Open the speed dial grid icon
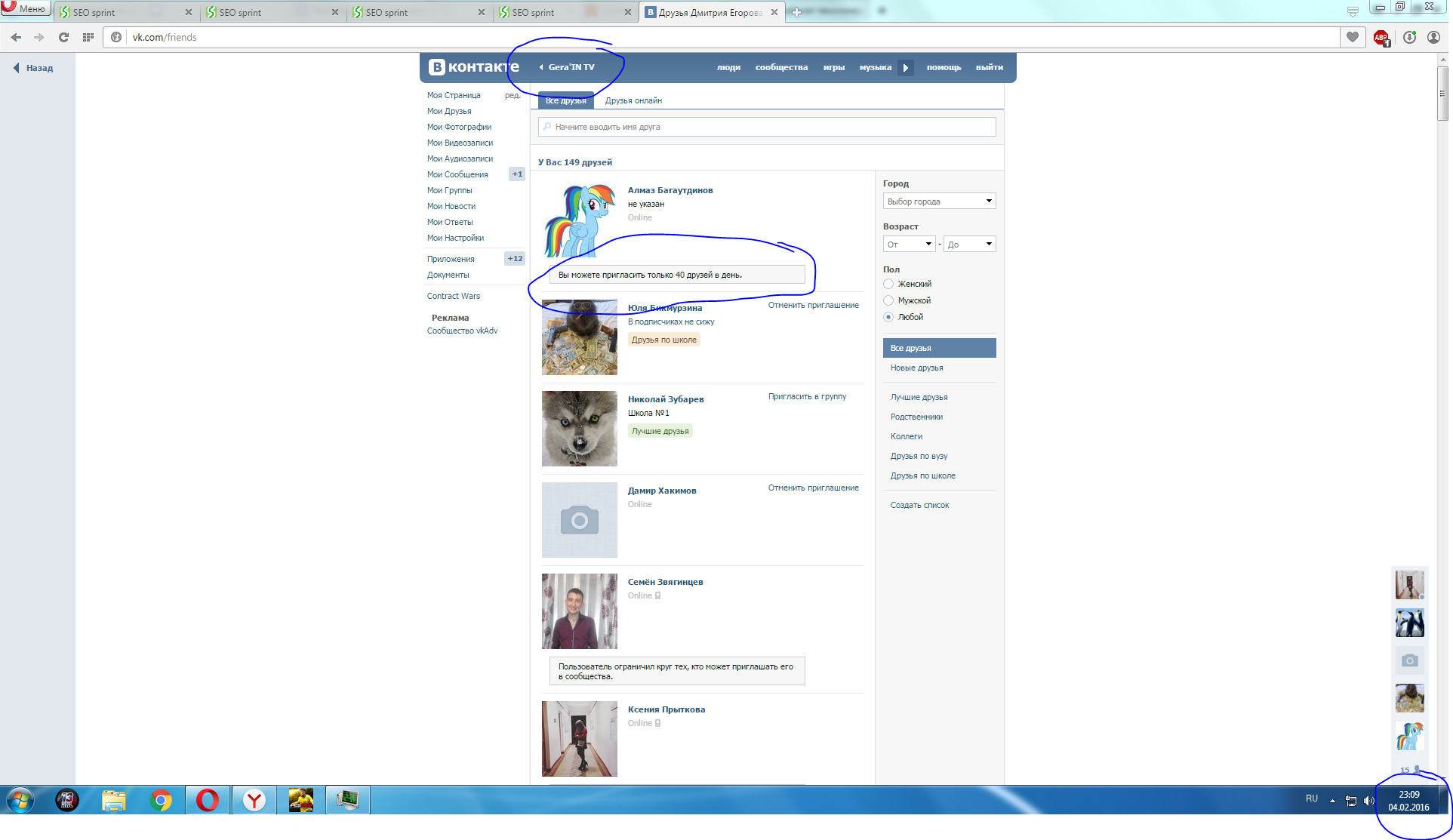The image size is (1453, 840). click(x=88, y=37)
